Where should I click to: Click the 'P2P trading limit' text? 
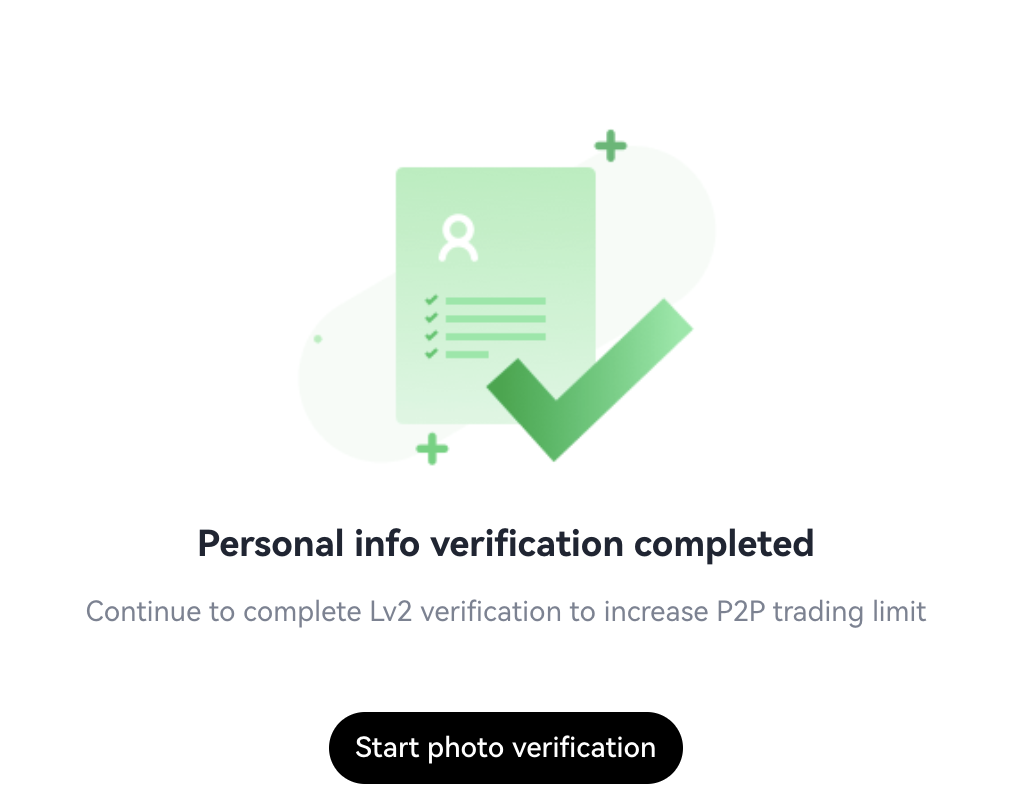(x=821, y=612)
